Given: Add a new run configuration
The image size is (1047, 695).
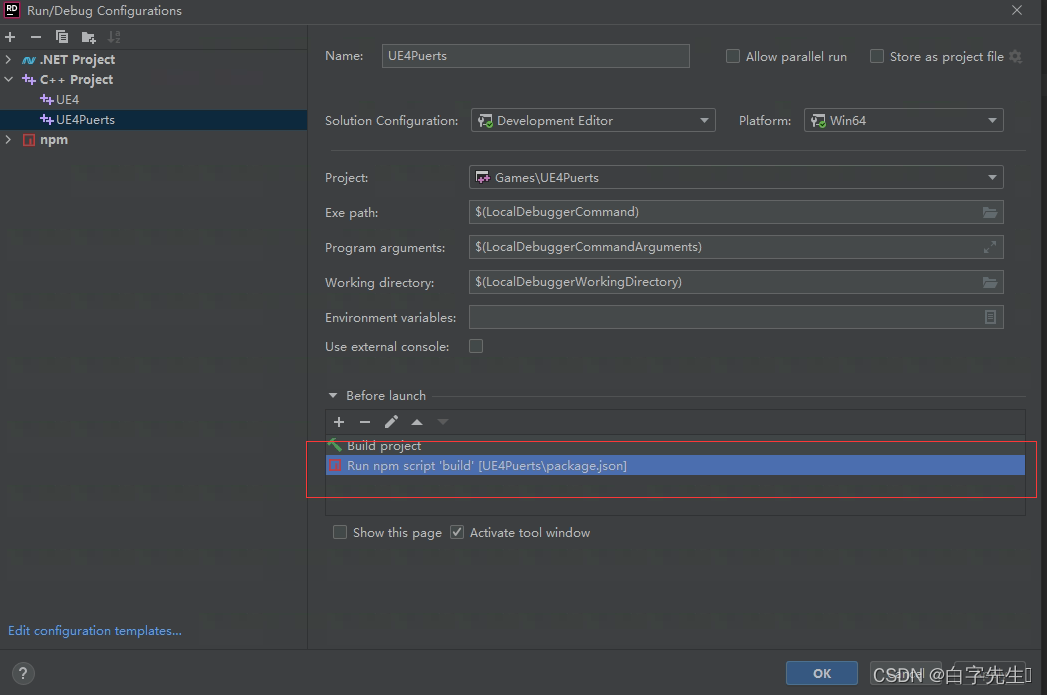Looking at the screenshot, I should 10,37.
